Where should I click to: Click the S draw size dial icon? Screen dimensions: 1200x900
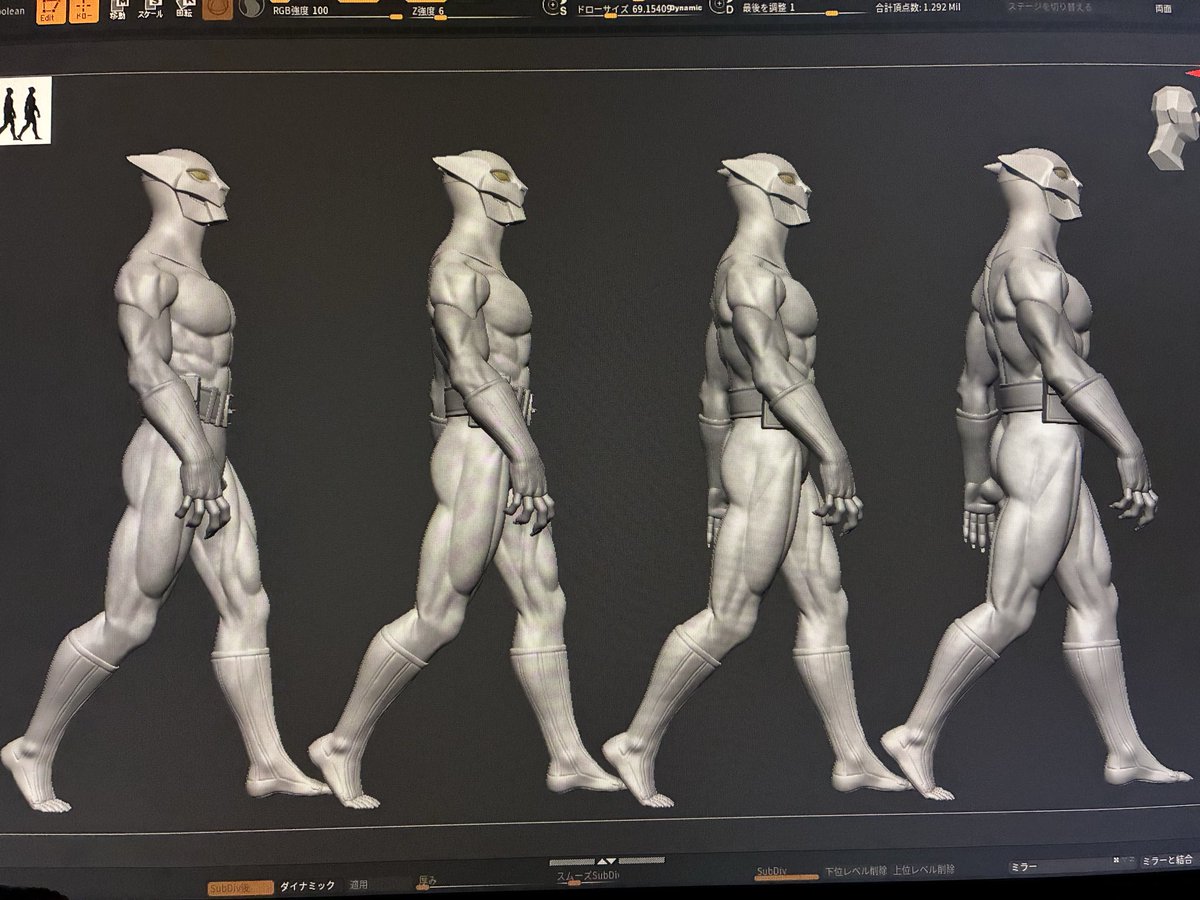(556, 8)
